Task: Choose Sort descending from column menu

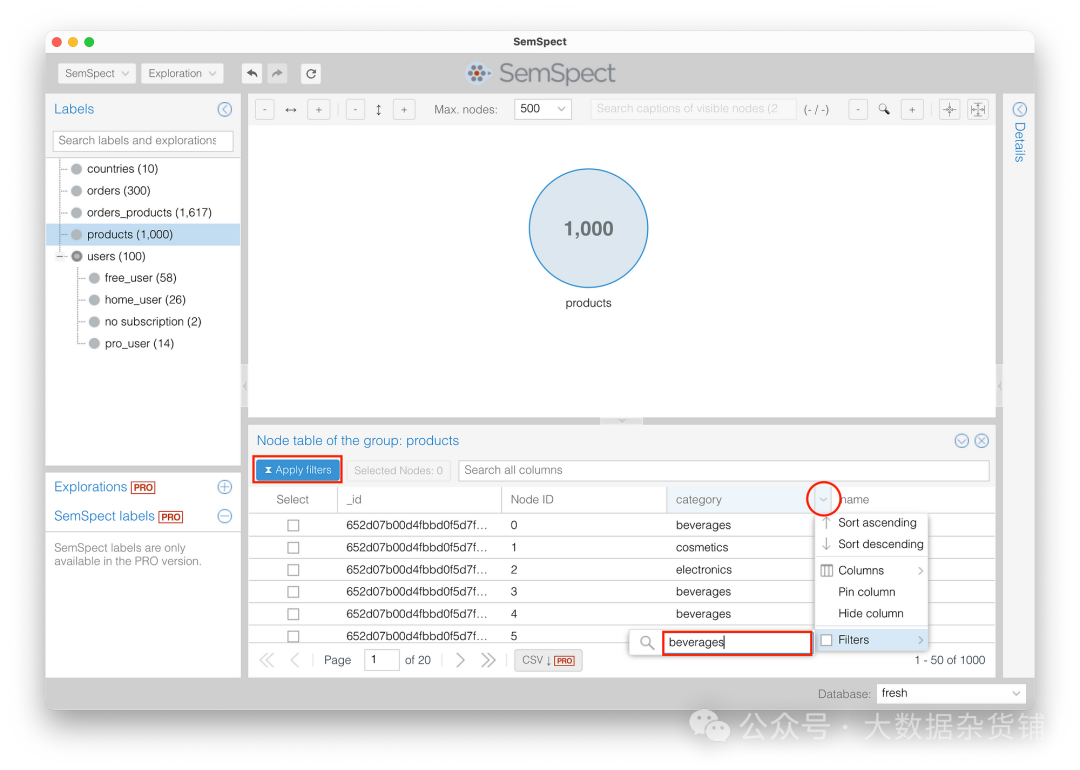Action: pos(871,544)
